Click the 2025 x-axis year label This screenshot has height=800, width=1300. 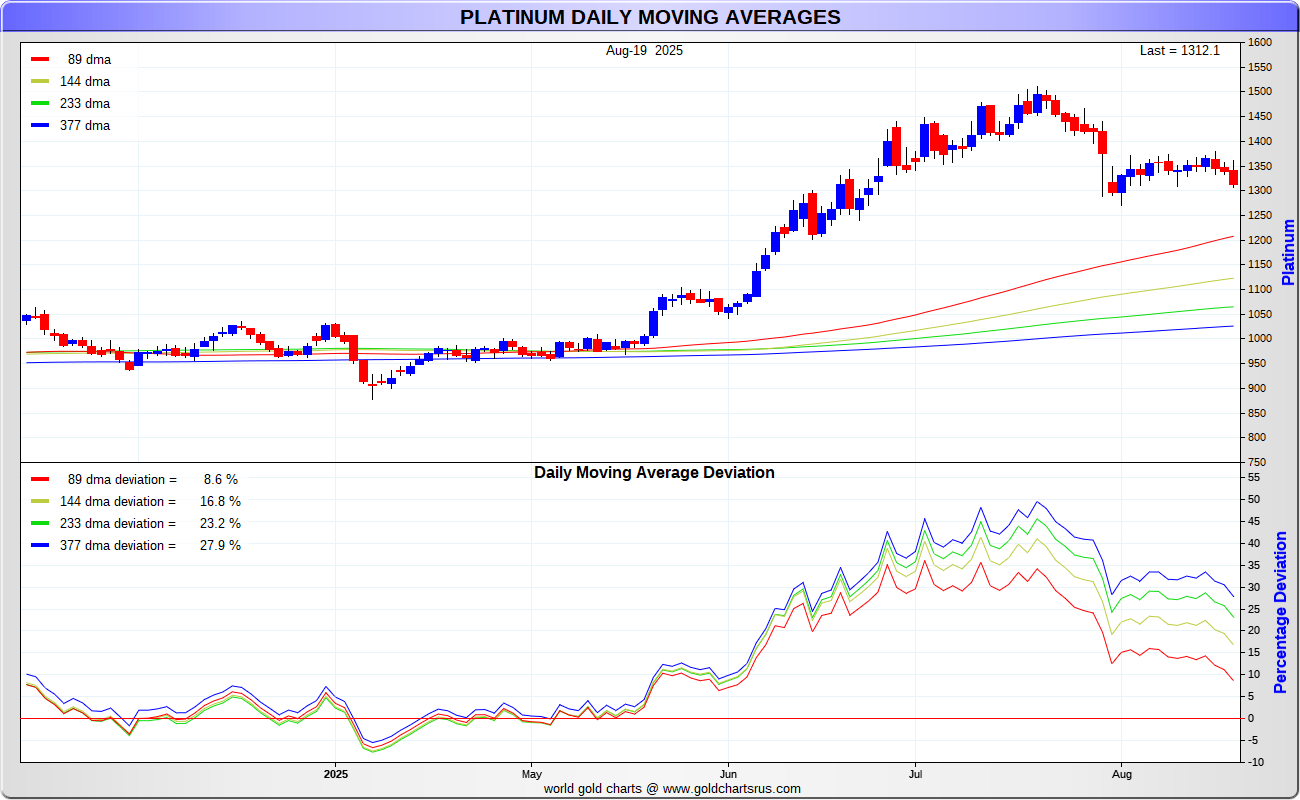pos(336,774)
